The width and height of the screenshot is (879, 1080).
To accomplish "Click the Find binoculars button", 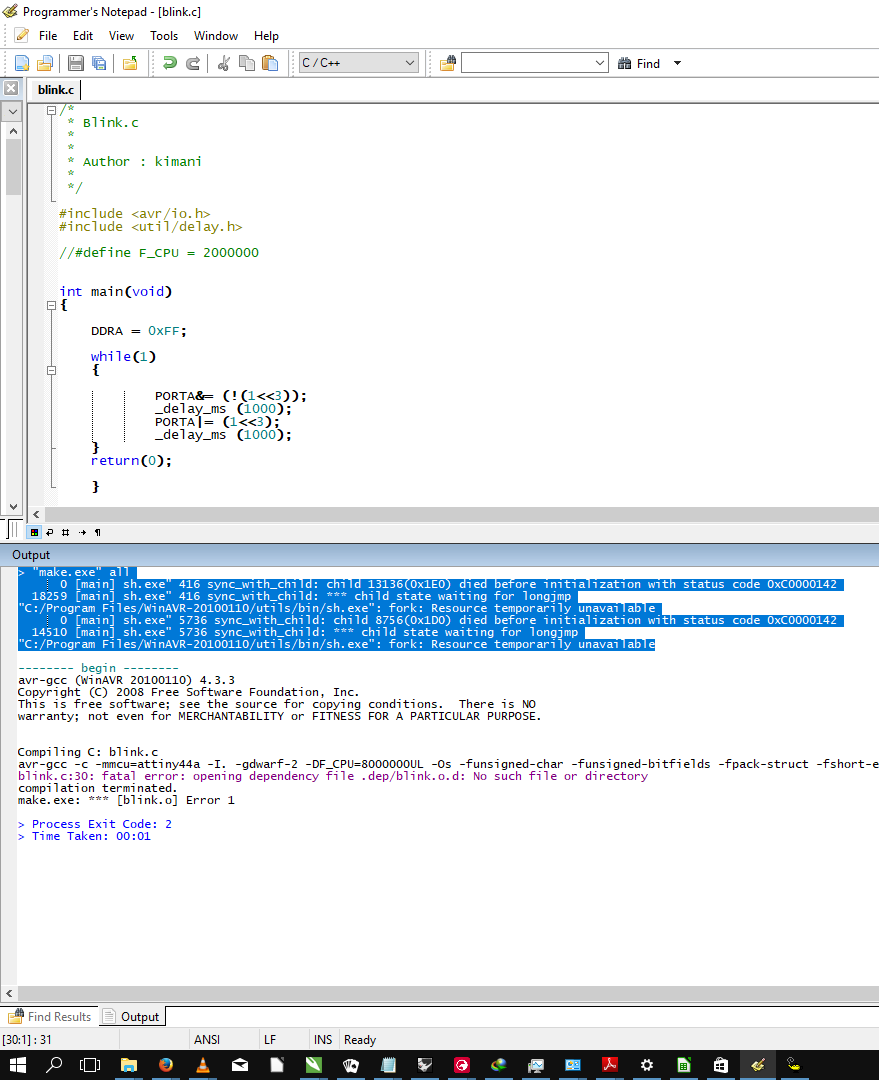I will (x=639, y=63).
